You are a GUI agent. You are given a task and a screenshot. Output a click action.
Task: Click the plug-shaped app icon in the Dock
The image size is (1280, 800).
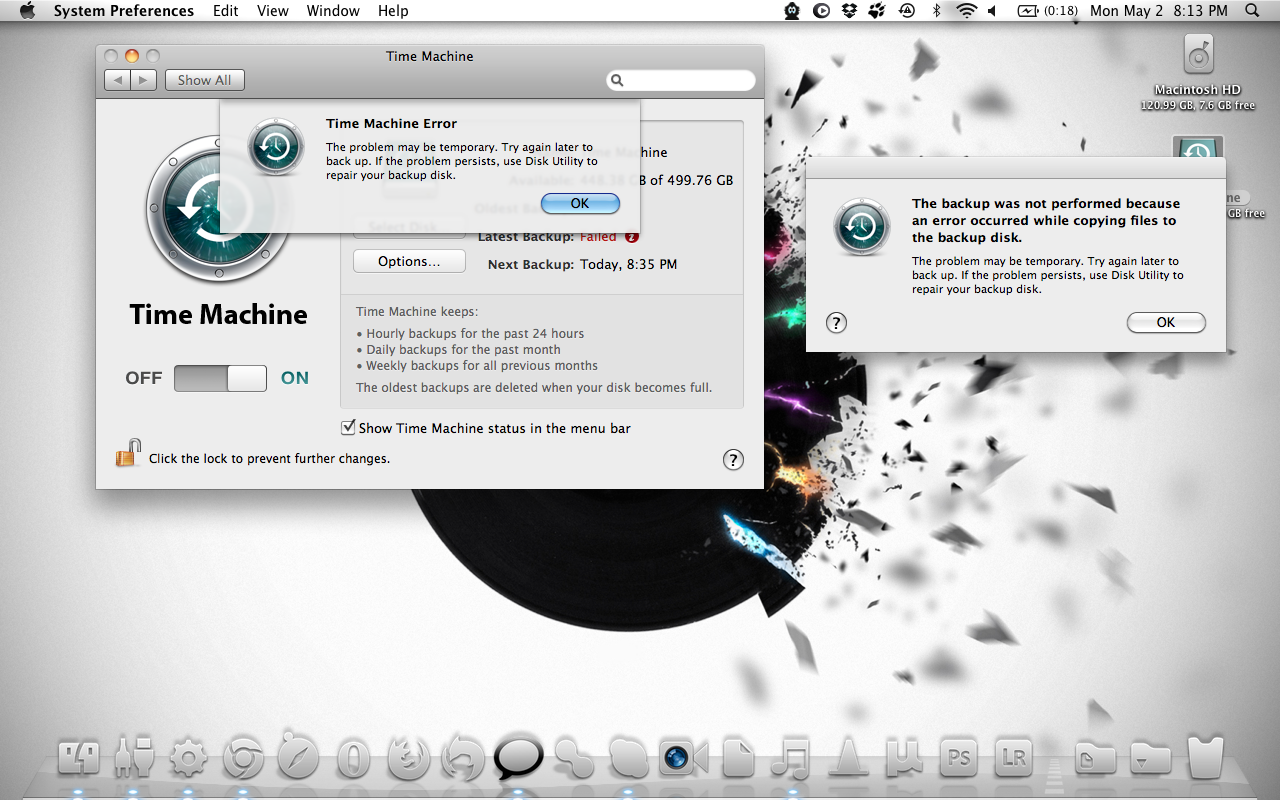[133, 758]
